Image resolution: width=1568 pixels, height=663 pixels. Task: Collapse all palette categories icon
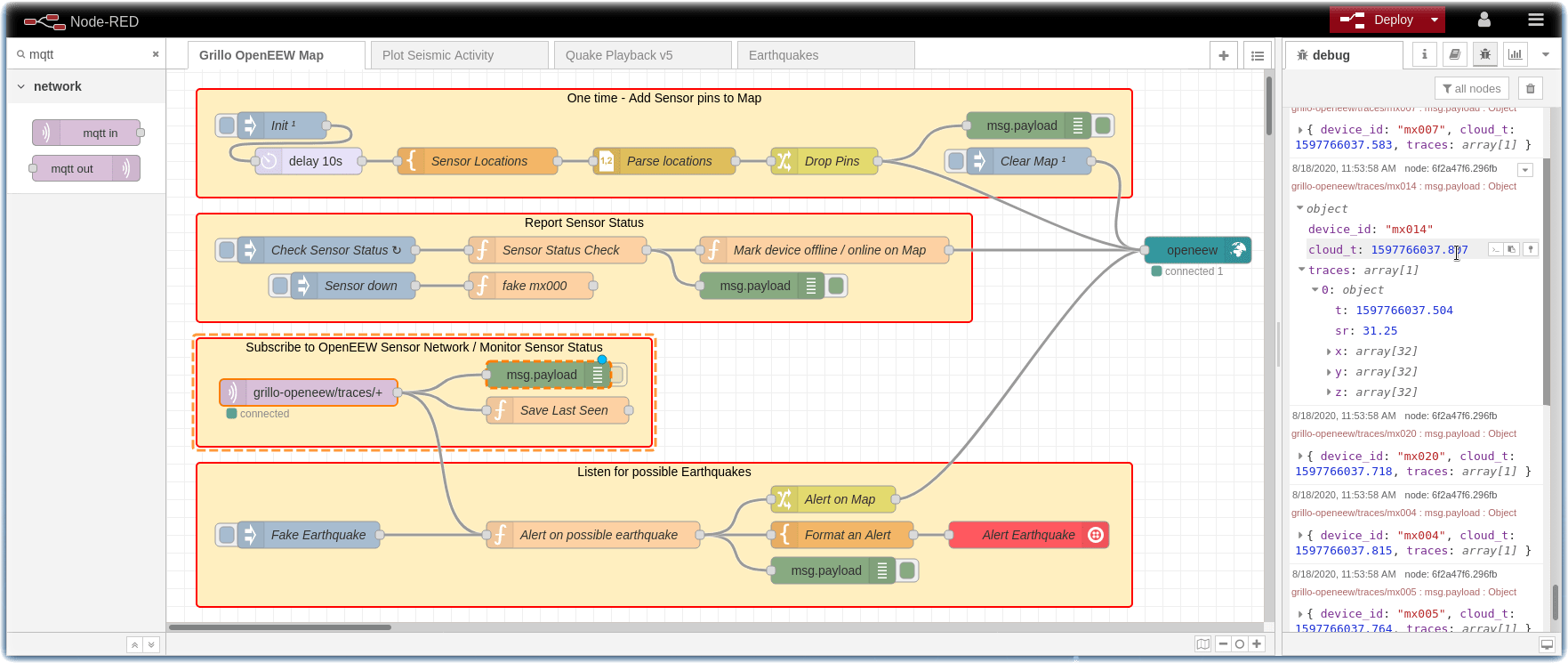tap(134, 645)
